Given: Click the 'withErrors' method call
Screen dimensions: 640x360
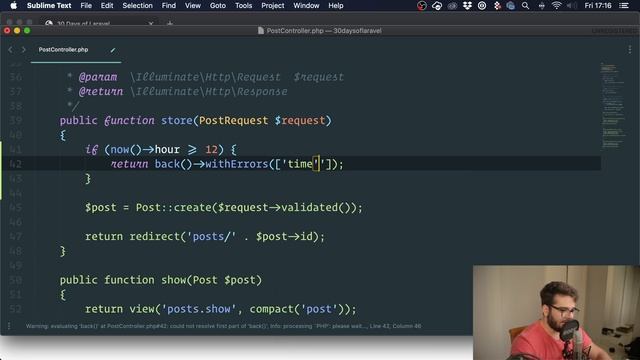Looking at the screenshot, I should [x=236, y=164].
